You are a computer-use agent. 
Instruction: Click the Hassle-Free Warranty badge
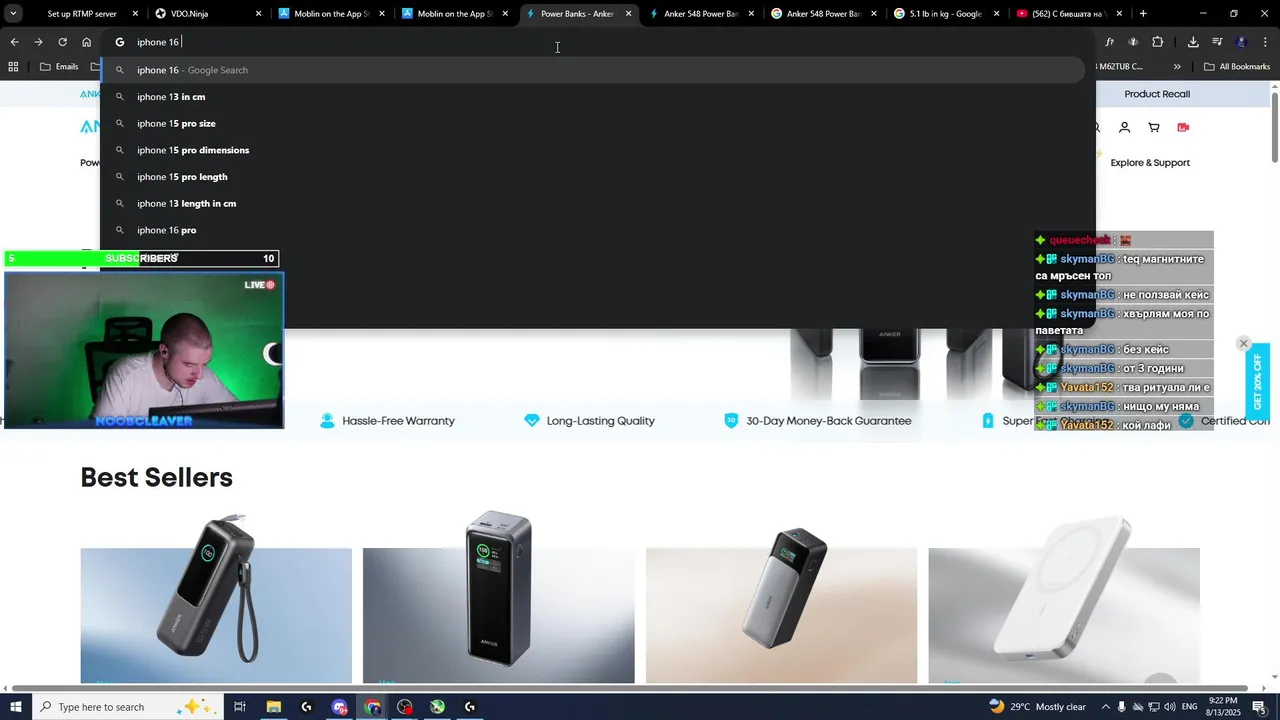click(387, 421)
